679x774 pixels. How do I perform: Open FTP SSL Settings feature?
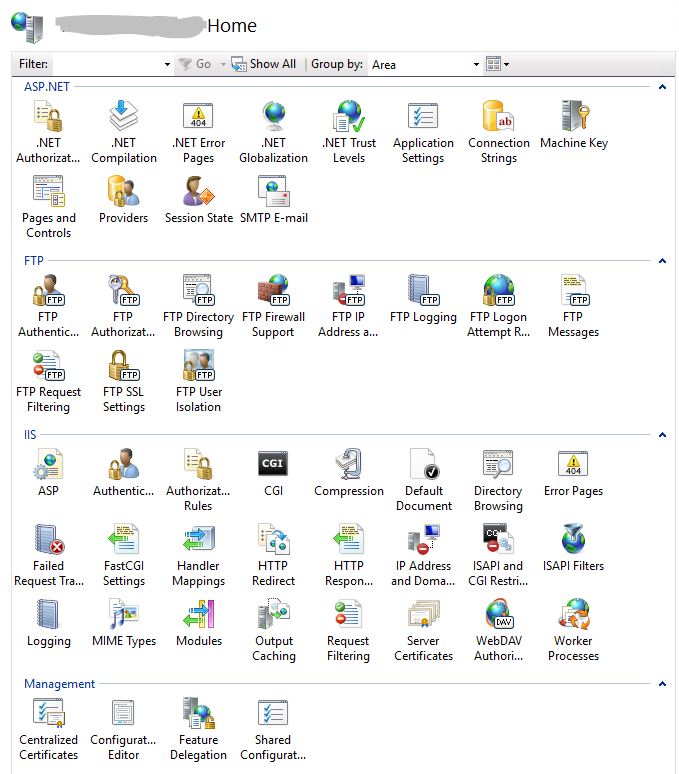click(123, 381)
